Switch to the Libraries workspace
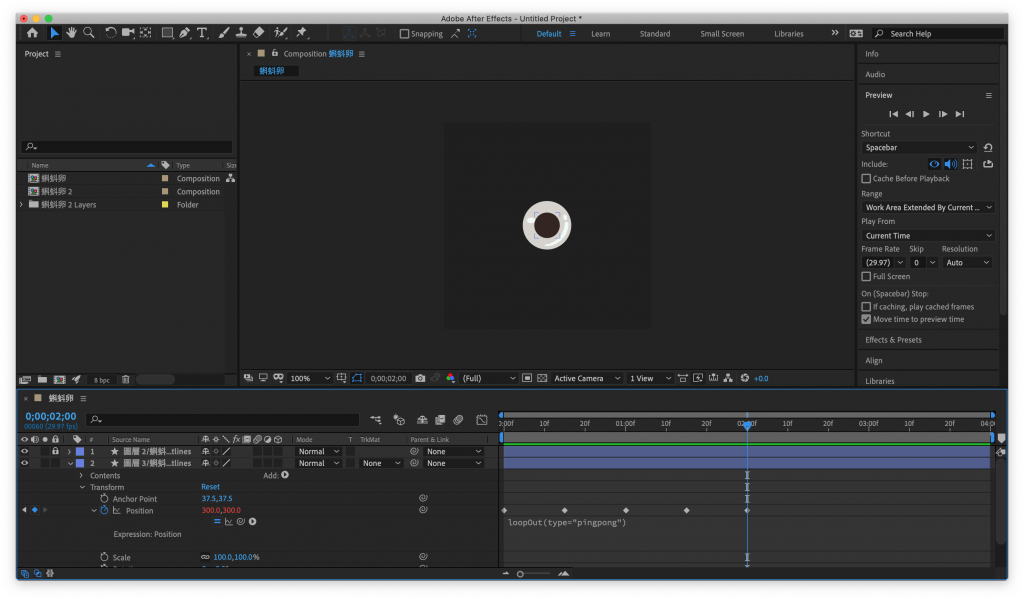Viewport: 1024px width, 599px height. coord(788,34)
